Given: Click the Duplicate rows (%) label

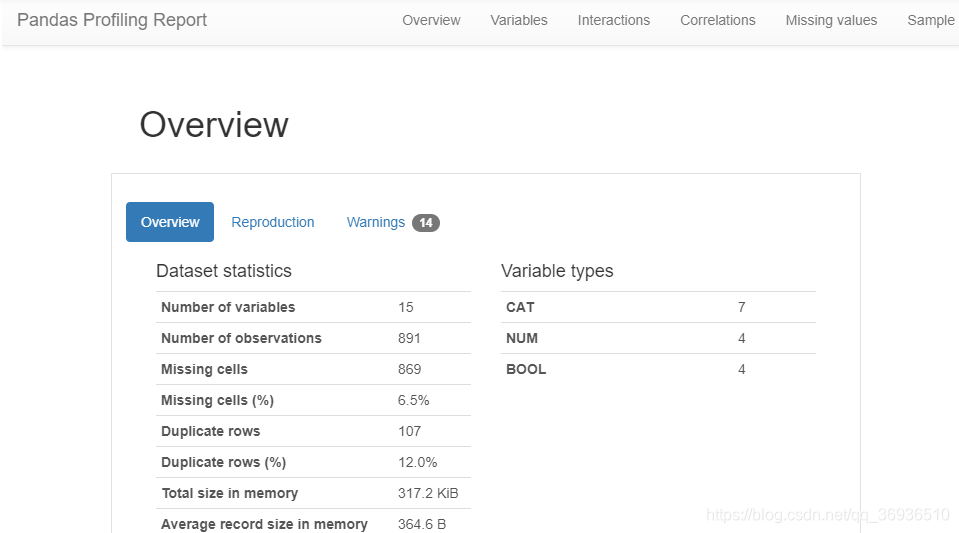Looking at the screenshot, I should click(223, 463).
